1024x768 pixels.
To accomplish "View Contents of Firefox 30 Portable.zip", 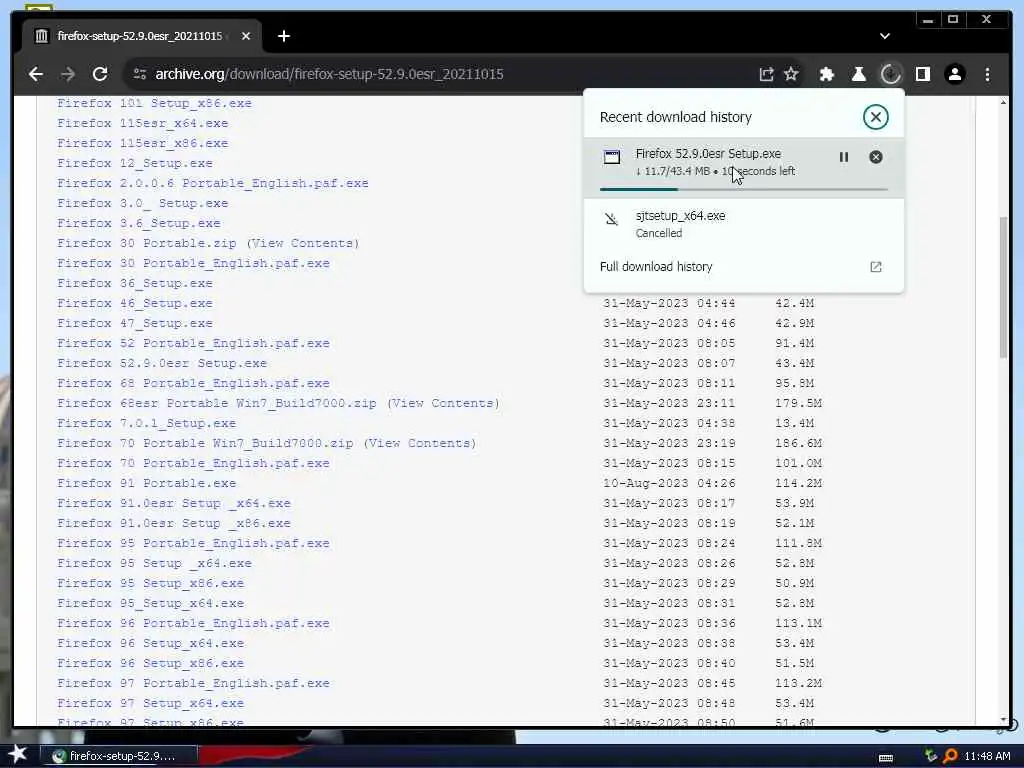I will [x=302, y=243].
